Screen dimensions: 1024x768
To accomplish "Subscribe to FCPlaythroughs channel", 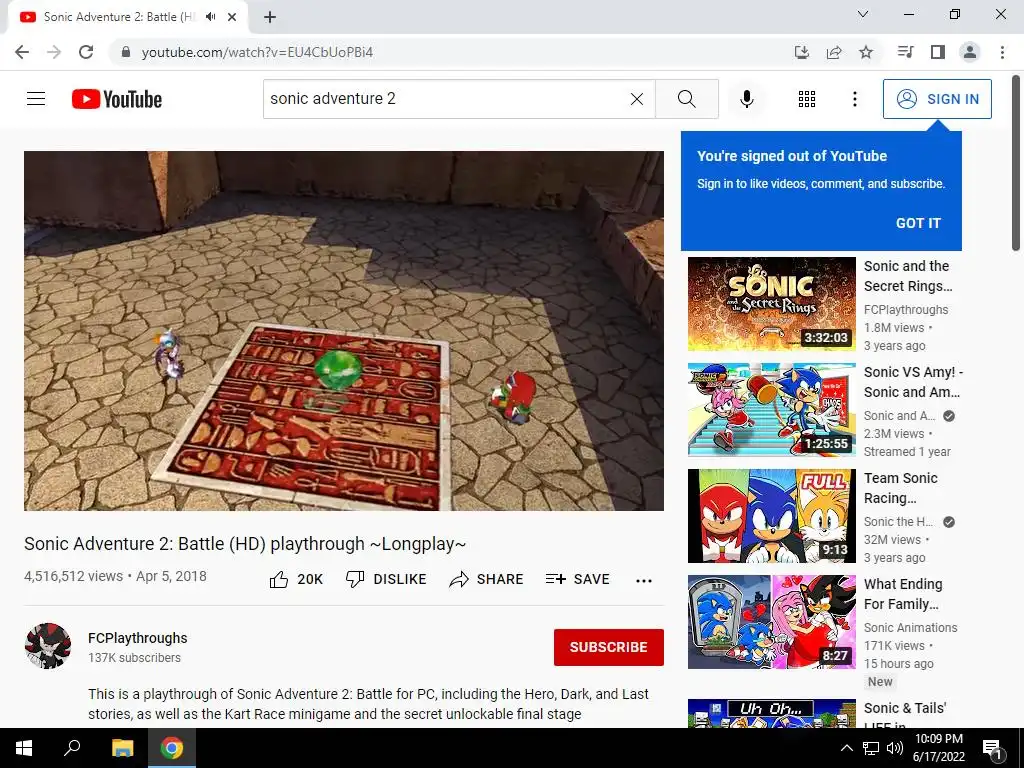I will [609, 647].
